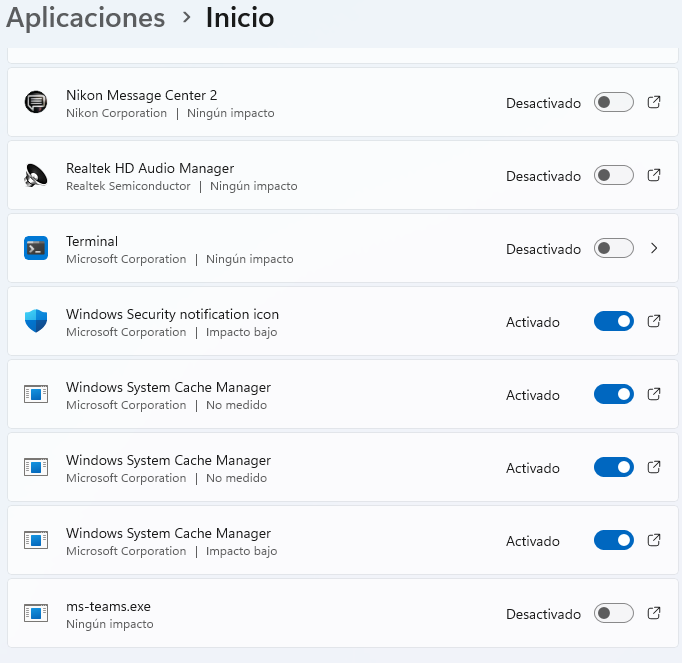The width and height of the screenshot is (682, 663).
Task: Go back to Aplicaciones breadcrumb
Action: click(x=86, y=18)
